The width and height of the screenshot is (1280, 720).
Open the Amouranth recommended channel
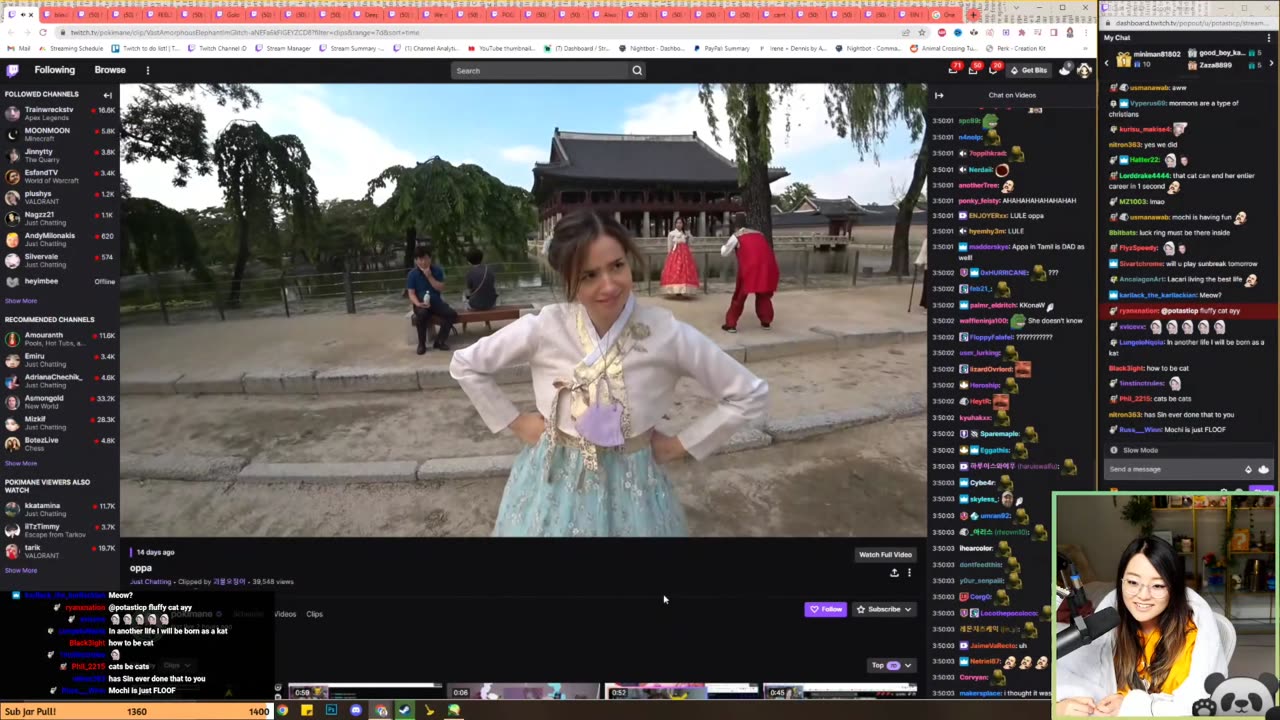[x=58, y=339]
